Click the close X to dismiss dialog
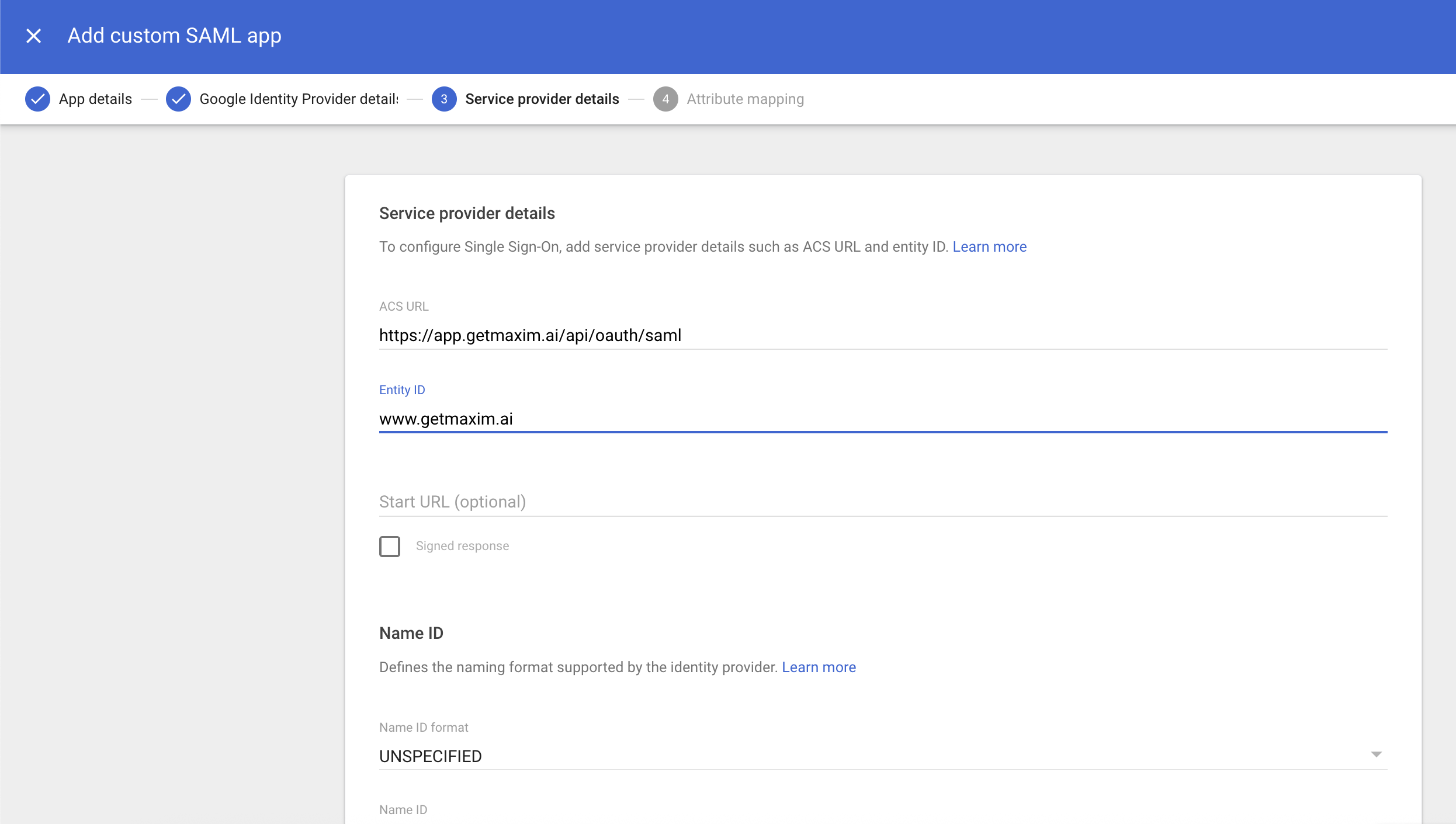1456x824 pixels. 33,36
